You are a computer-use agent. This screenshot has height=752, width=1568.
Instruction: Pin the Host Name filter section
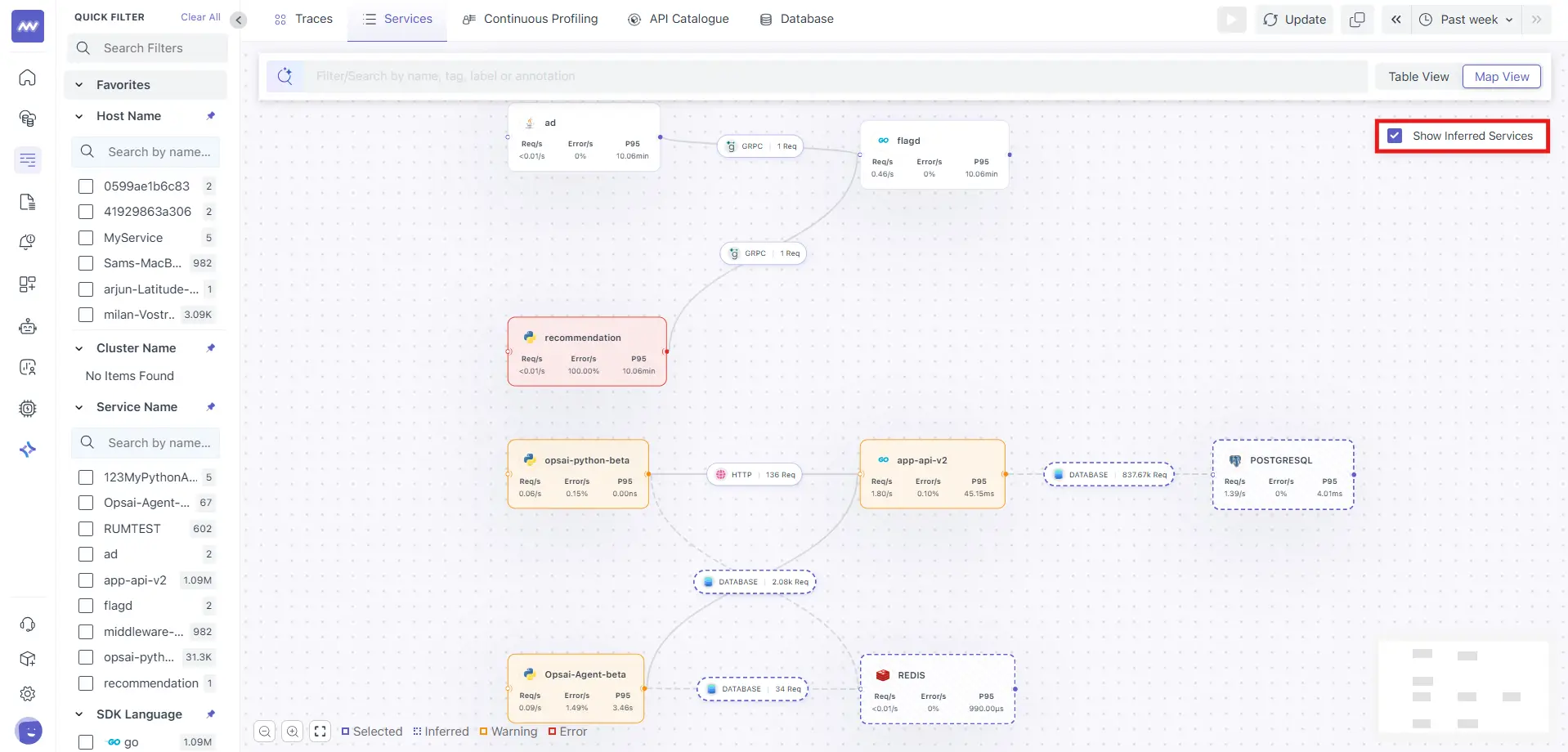[211, 116]
